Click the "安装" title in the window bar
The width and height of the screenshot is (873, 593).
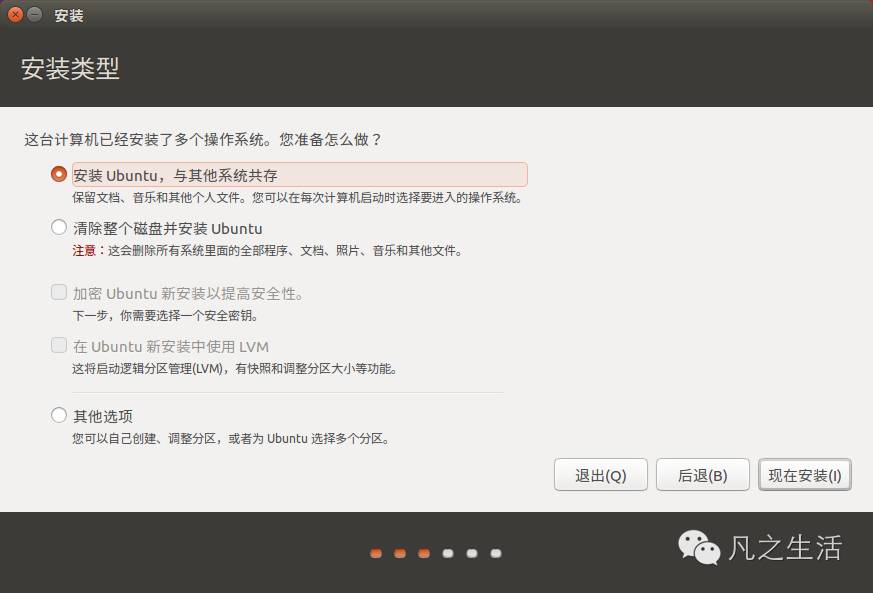(x=67, y=15)
